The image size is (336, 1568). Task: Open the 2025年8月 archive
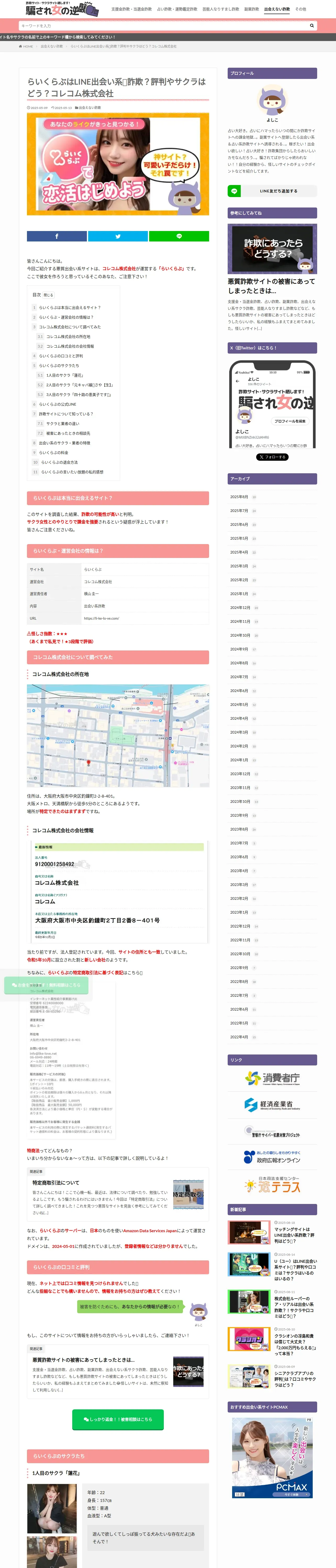(239, 497)
